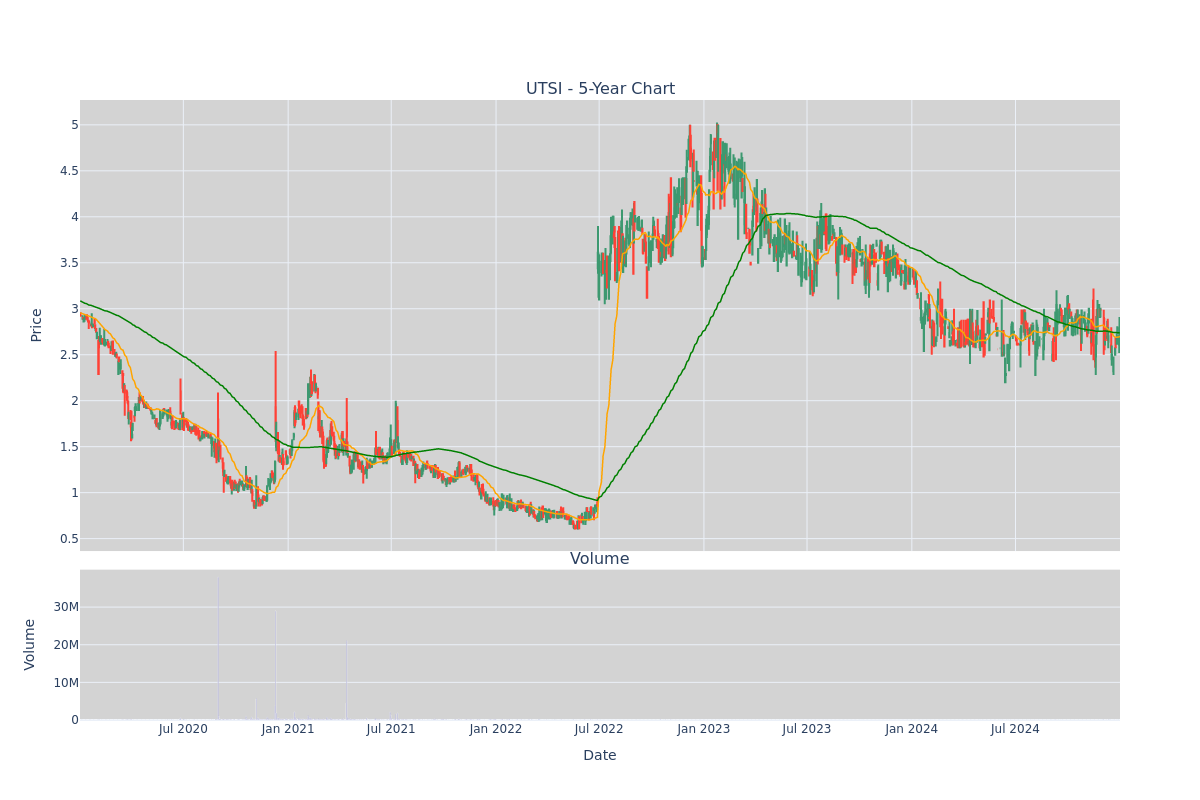Click the price tick label '2.5'
Image resolution: width=1200 pixels, height=800 pixels.
pyautogui.click(x=68, y=355)
